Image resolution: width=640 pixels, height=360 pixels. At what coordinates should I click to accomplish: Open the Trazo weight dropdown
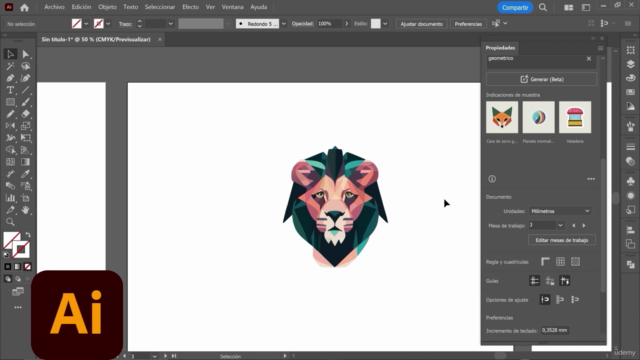(171, 24)
